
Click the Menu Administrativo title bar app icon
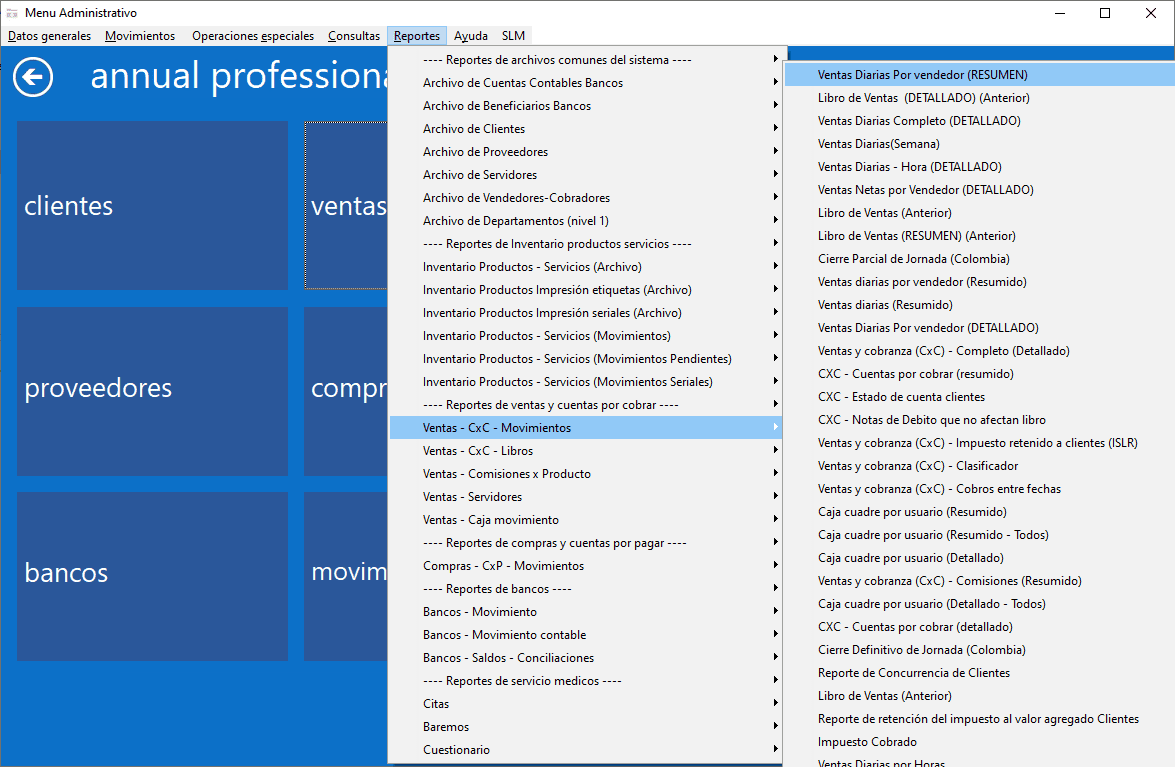pyautogui.click(x=12, y=13)
